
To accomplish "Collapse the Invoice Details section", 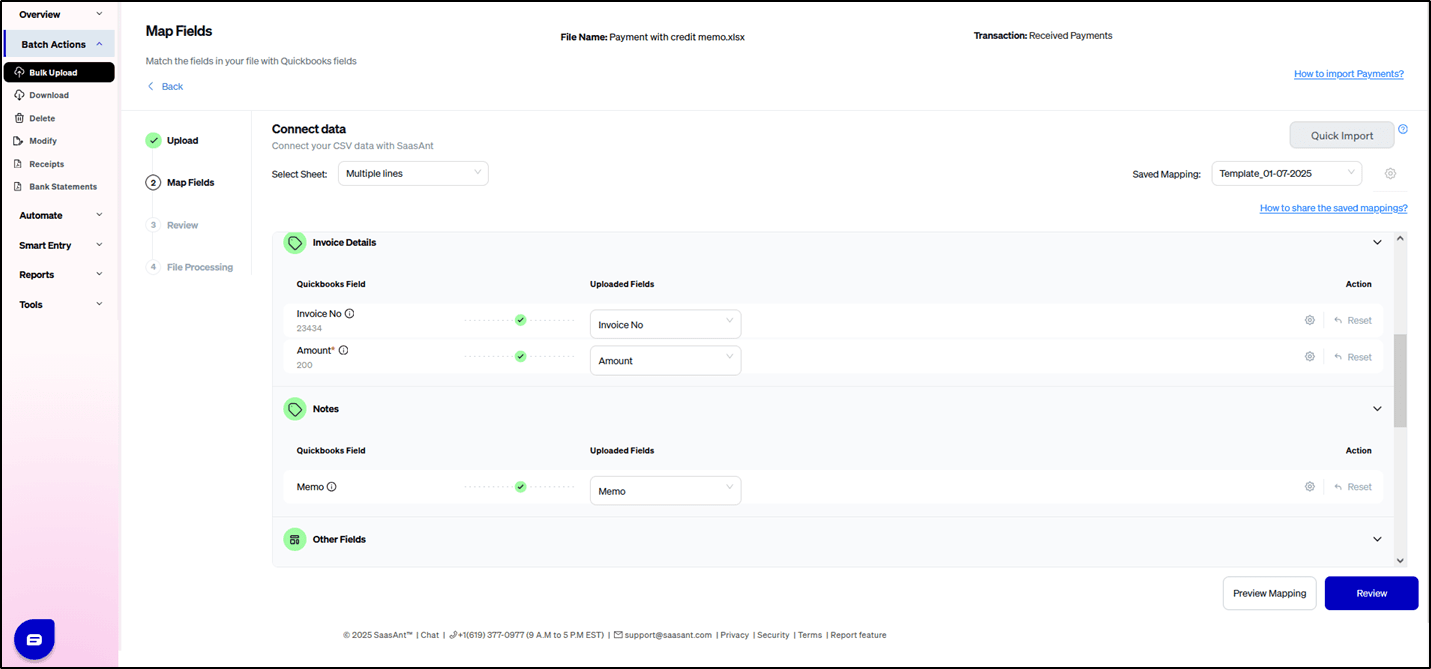I will 1377,243.
